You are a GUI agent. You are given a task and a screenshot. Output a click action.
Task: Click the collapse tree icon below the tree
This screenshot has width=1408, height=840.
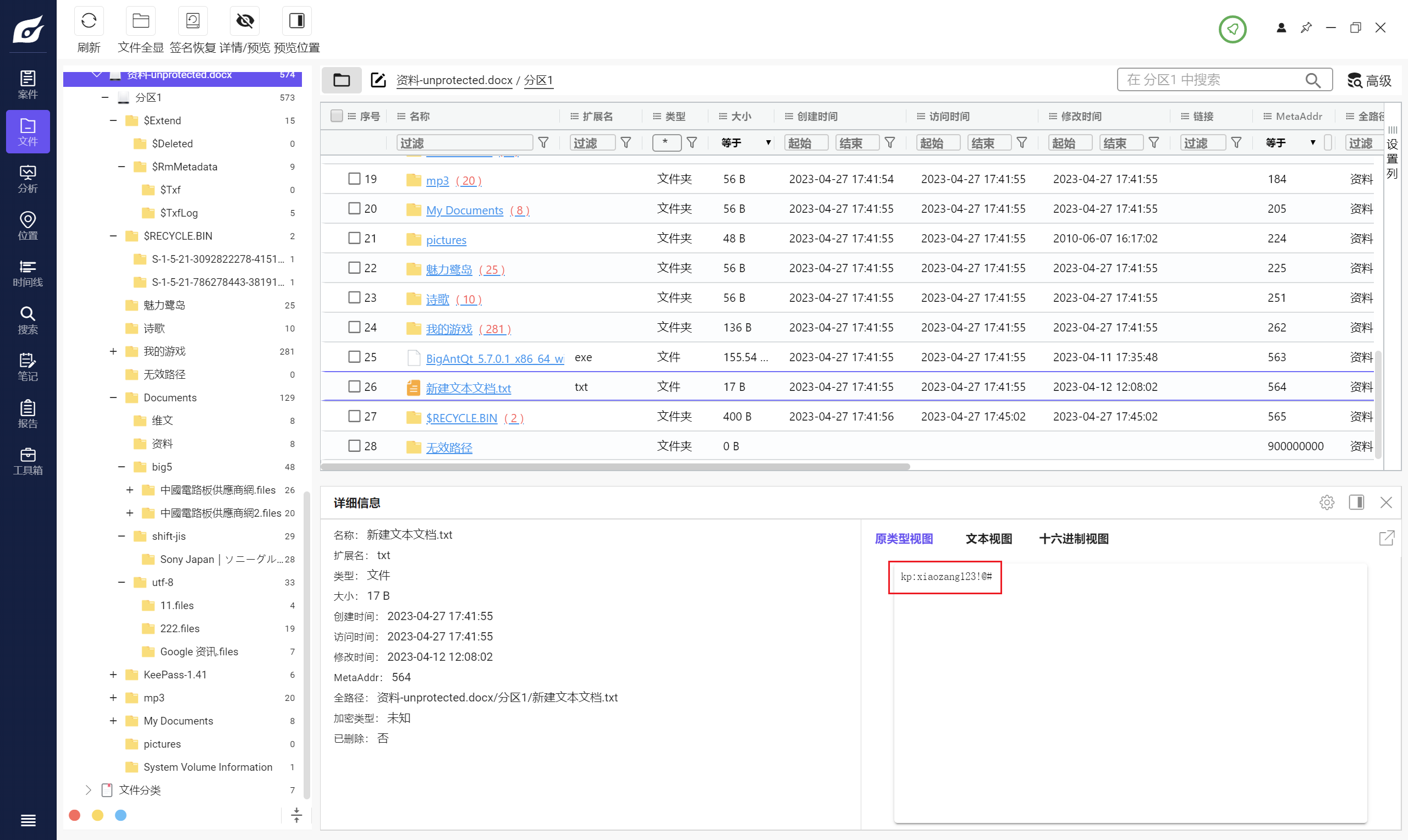click(296, 815)
